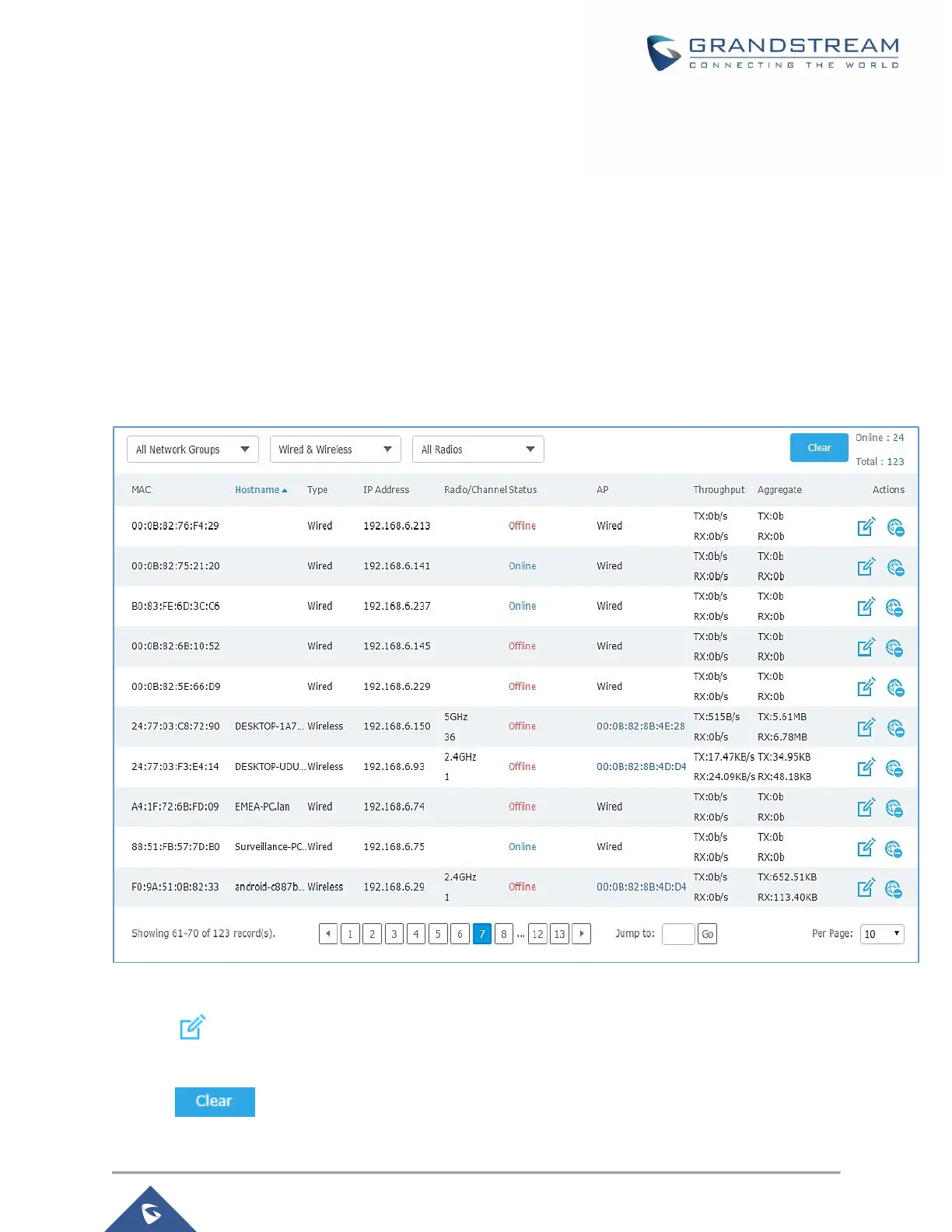The image size is (952, 1232).
Task: Click edit icon for 192.168.6.229 row
Action: point(866,687)
